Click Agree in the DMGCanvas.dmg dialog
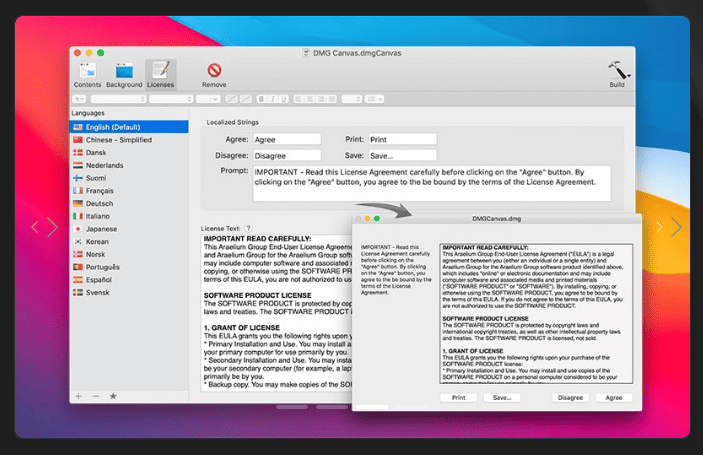The image size is (703, 455). click(x=613, y=398)
